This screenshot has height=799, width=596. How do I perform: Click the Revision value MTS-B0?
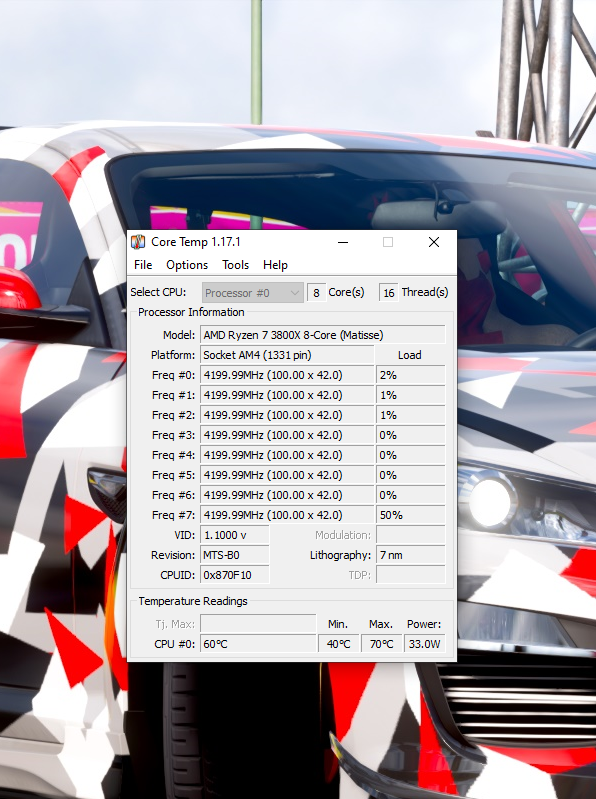click(235, 555)
